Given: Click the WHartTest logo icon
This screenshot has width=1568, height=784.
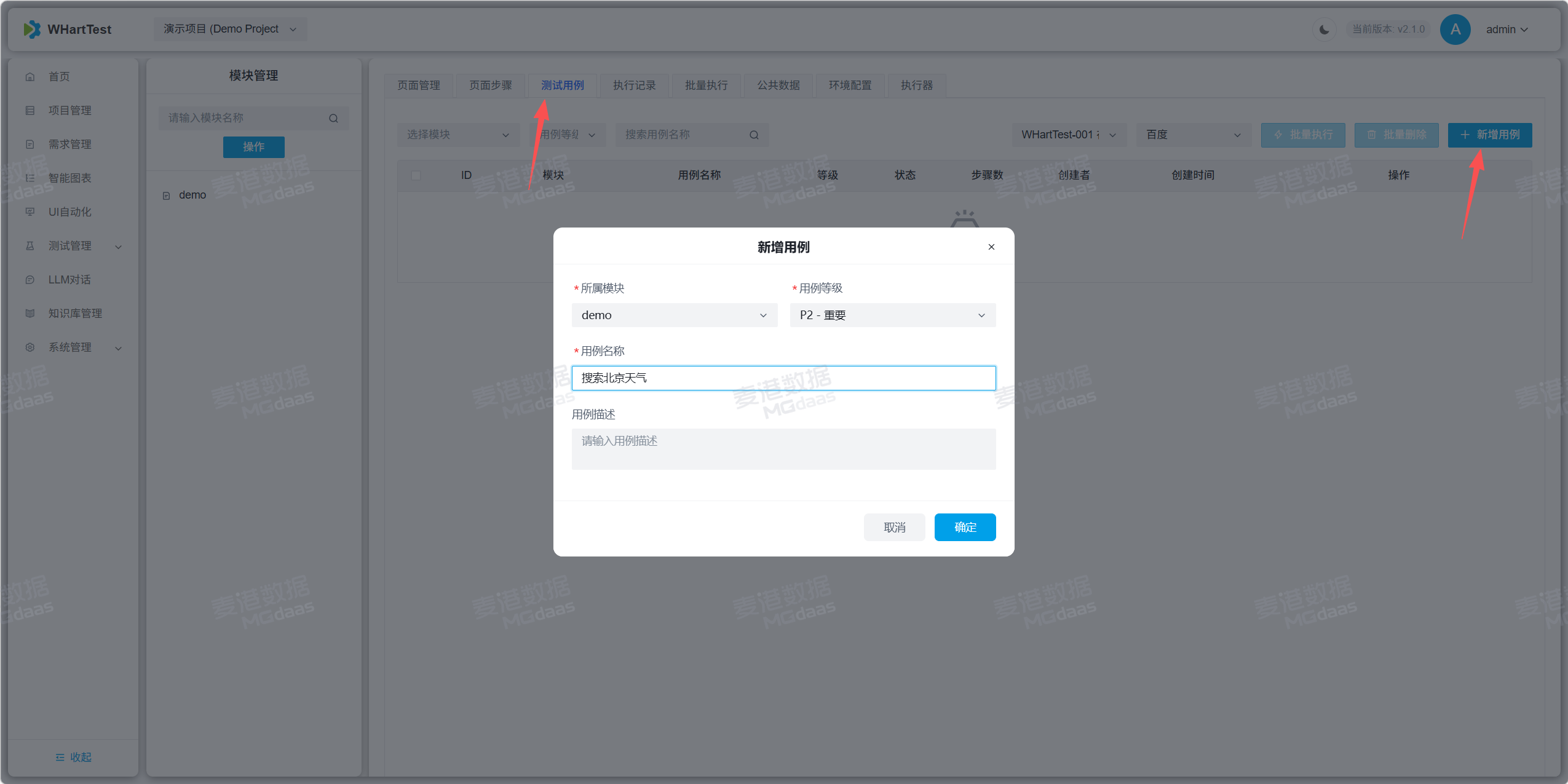Looking at the screenshot, I should tap(32, 30).
